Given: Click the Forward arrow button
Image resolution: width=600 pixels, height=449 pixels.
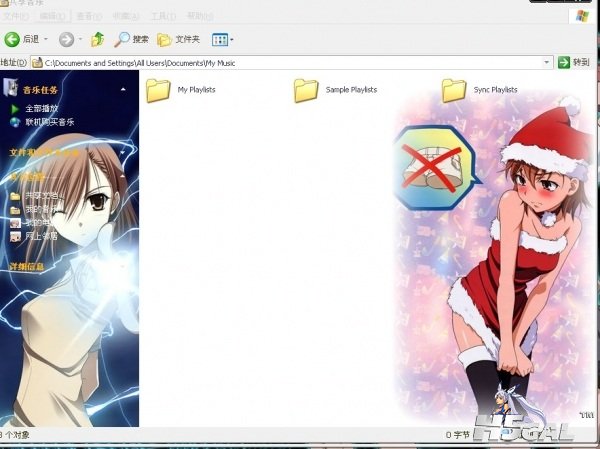Looking at the screenshot, I should [66, 39].
